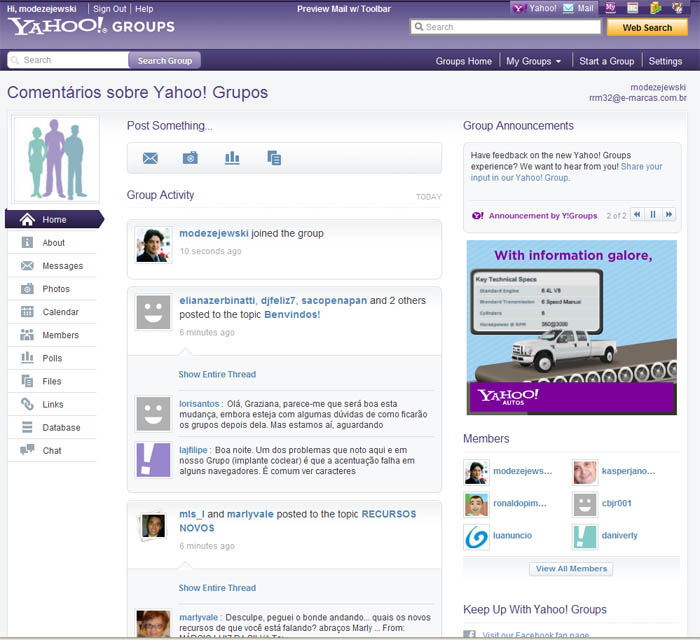Click the files icon under Post Something
700x640 pixels.
click(x=274, y=158)
